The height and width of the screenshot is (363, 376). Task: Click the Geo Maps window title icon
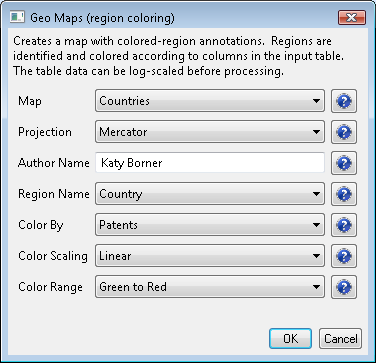coord(17,17)
